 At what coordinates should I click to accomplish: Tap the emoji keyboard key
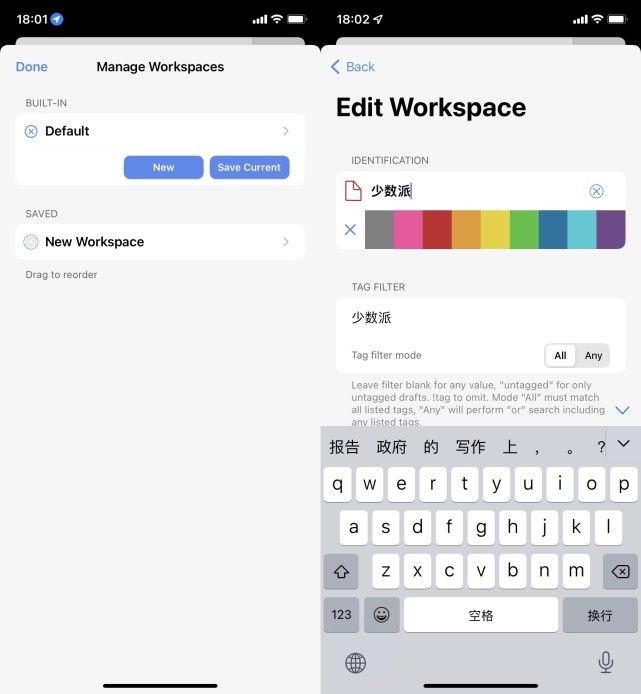[x=382, y=614]
